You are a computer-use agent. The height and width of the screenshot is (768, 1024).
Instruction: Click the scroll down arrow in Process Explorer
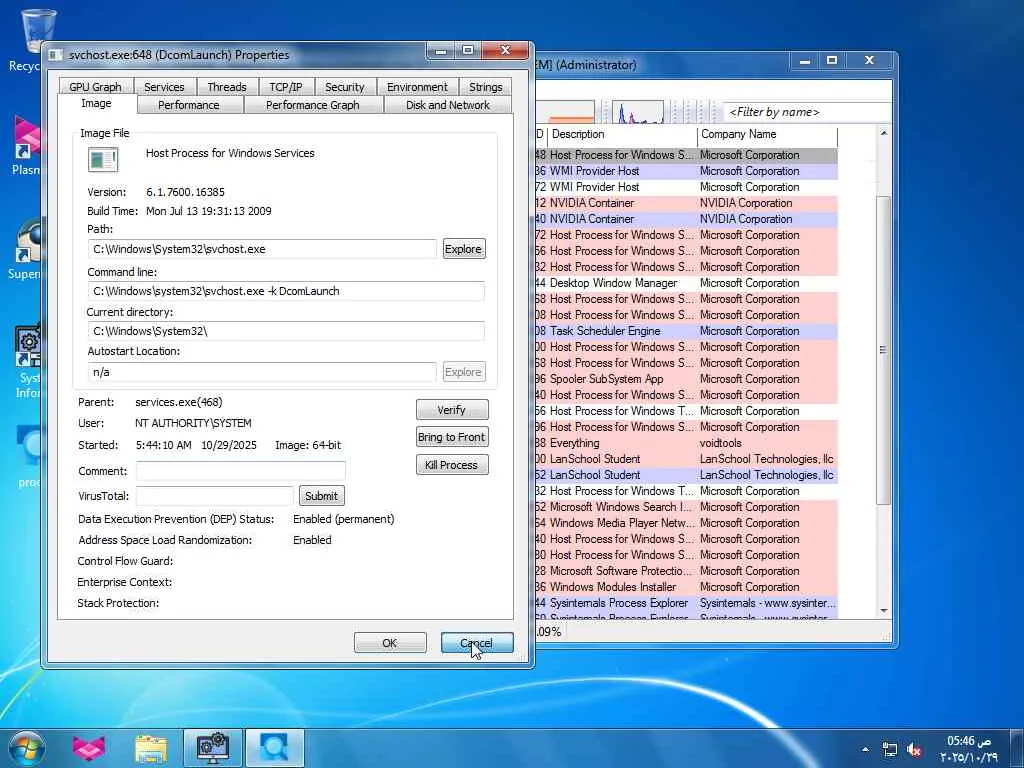[884, 611]
